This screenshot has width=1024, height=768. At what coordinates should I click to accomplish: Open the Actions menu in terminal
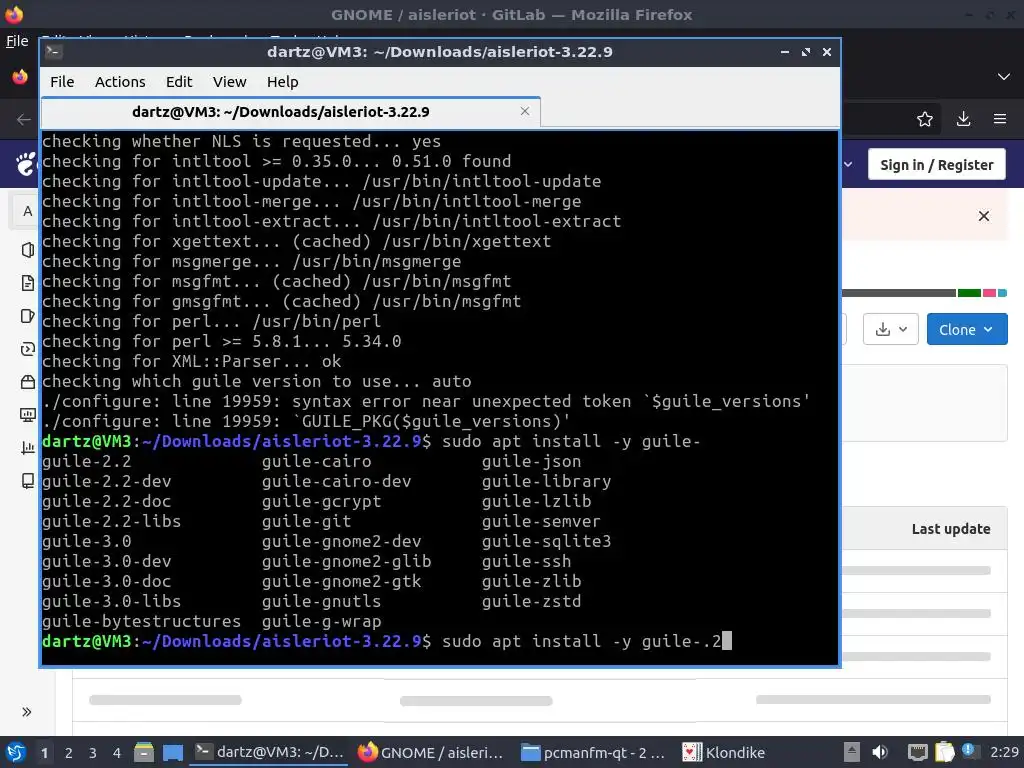(120, 82)
